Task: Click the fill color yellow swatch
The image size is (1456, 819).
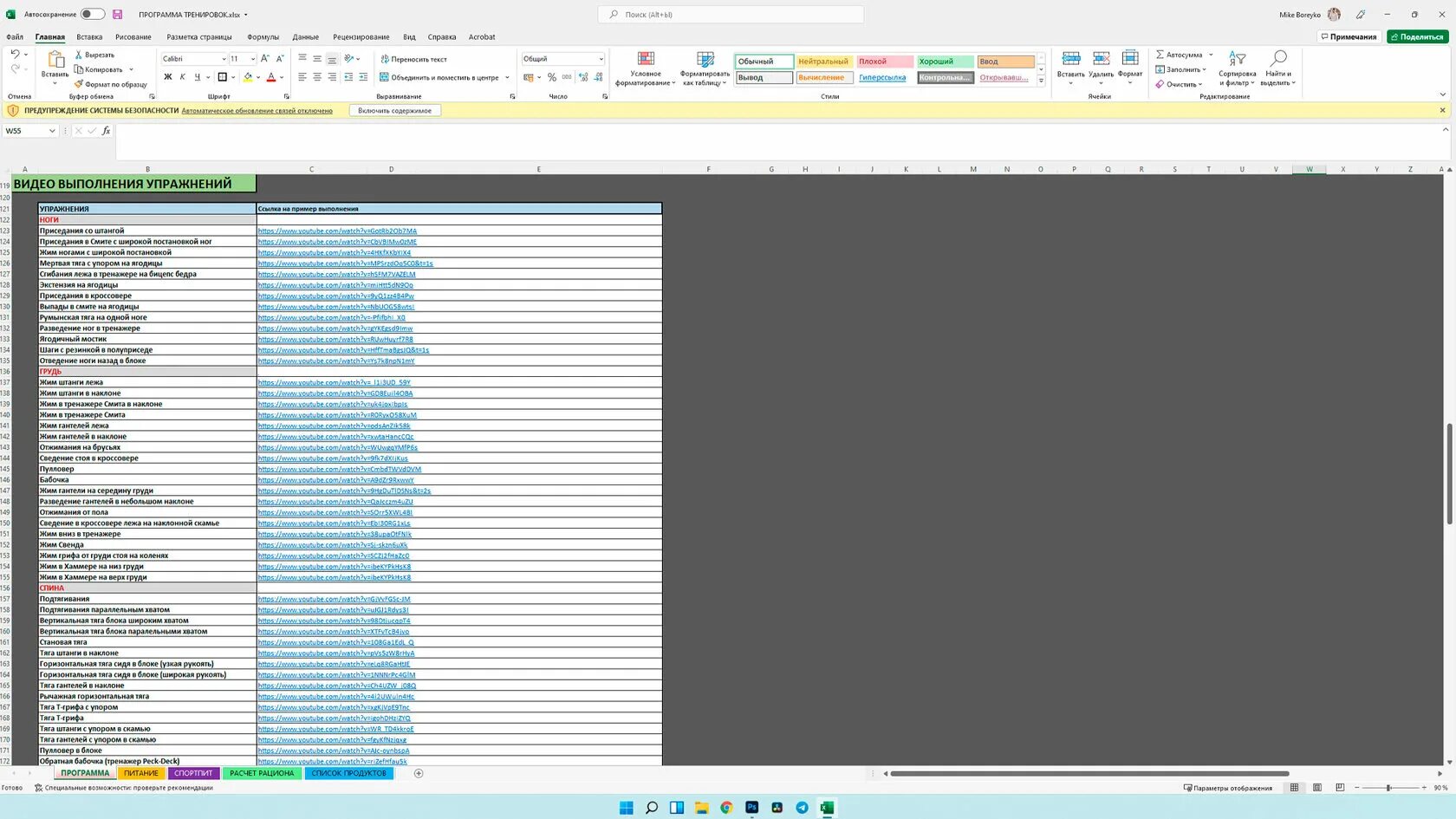Action: point(247,77)
